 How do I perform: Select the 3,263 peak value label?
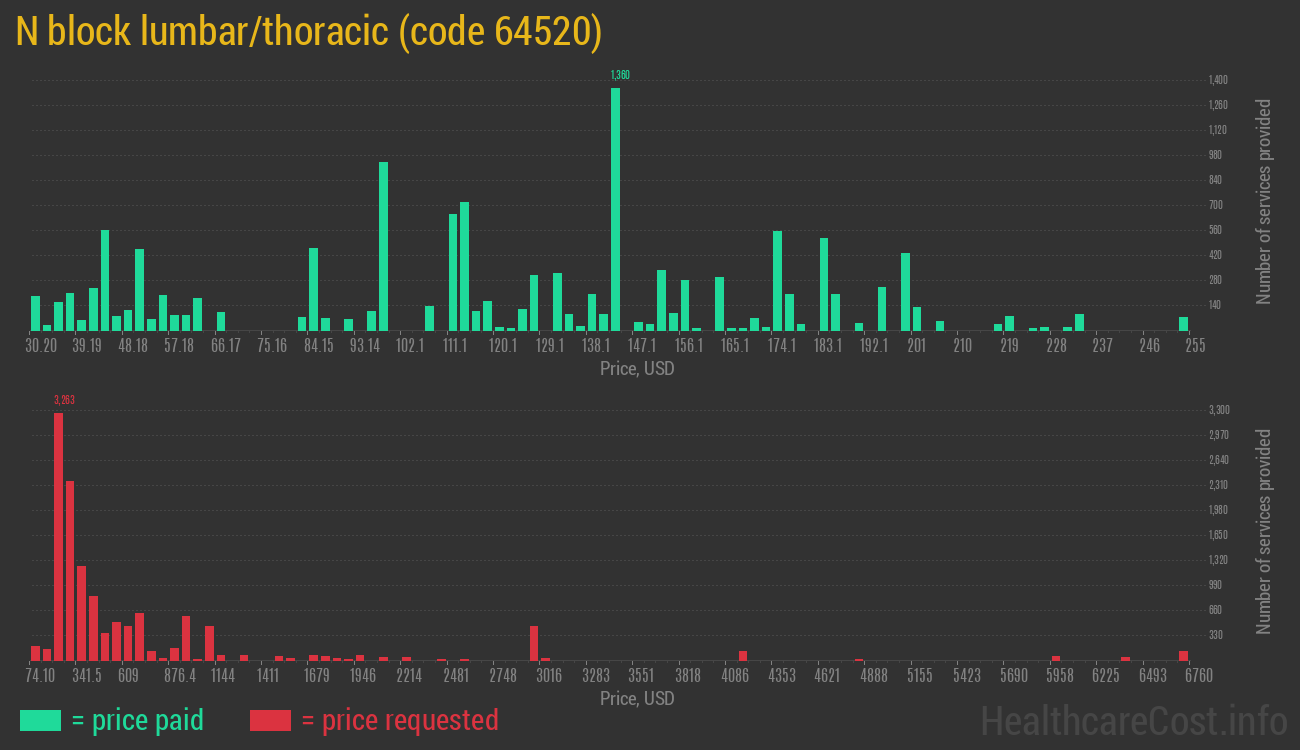pyautogui.click(x=64, y=400)
